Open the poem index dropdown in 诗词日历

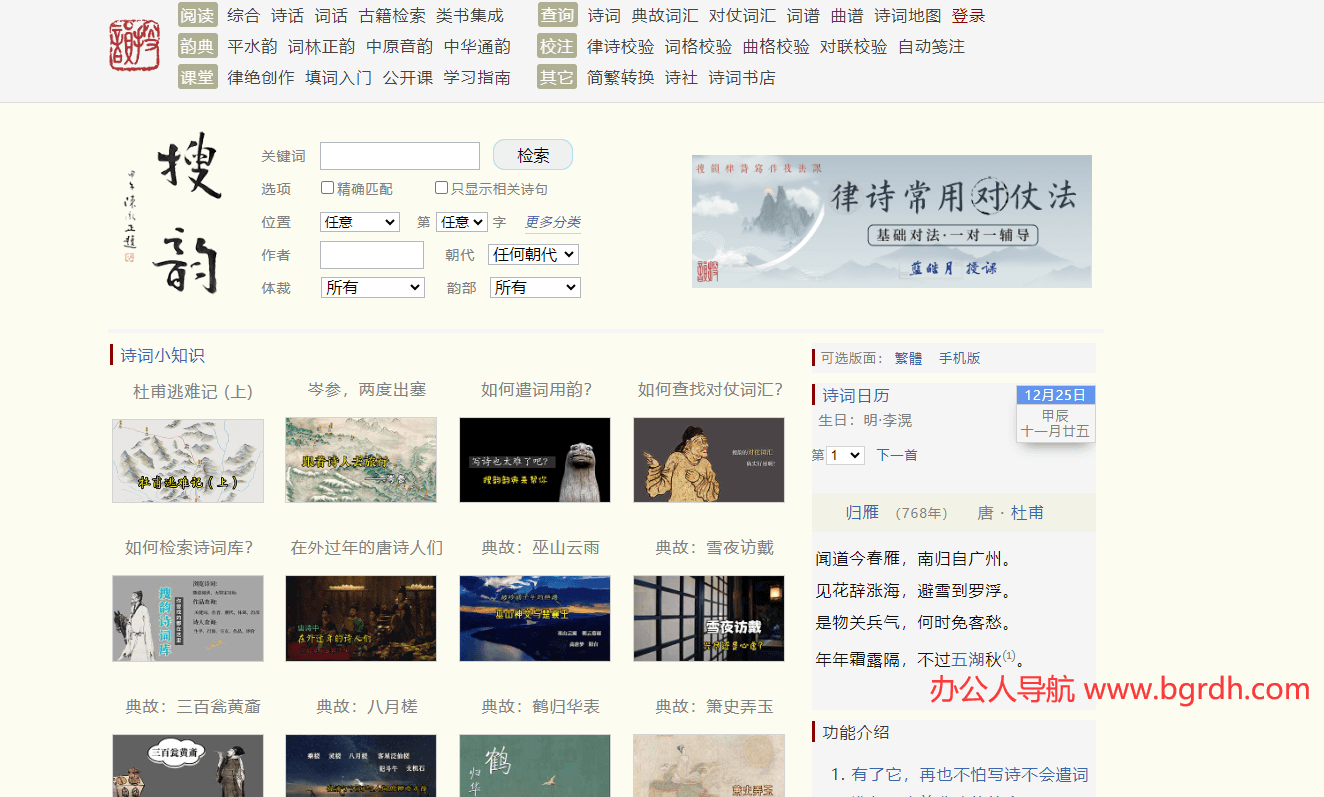[x=845, y=455]
